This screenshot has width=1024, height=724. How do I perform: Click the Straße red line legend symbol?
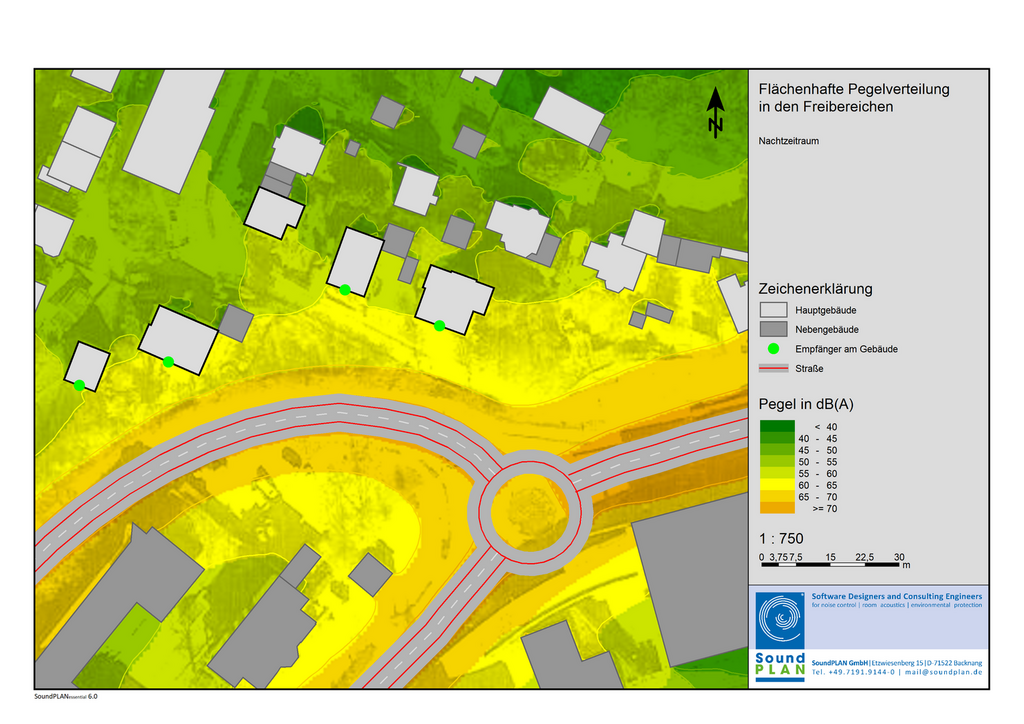775,369
